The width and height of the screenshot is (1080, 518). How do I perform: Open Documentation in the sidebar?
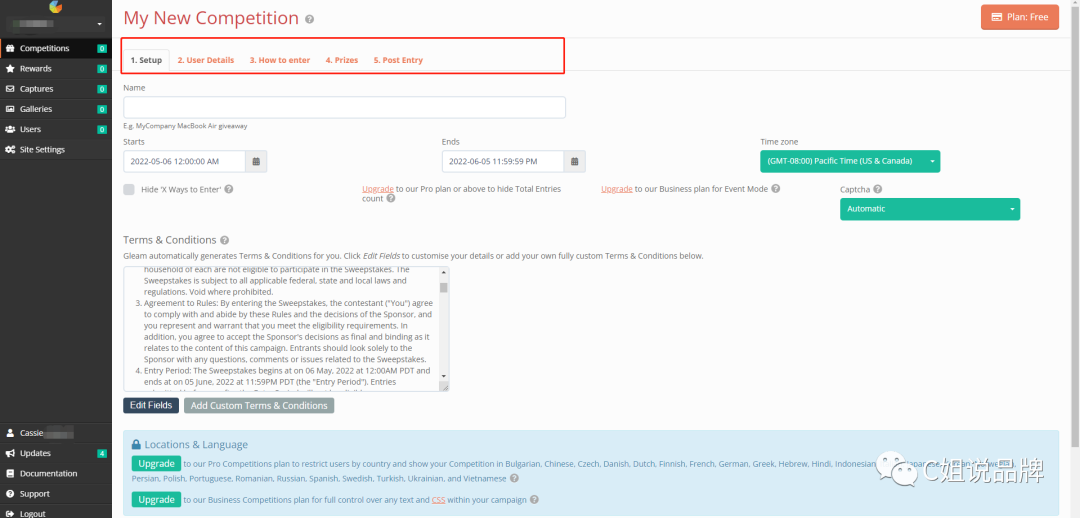coord(55,474)
